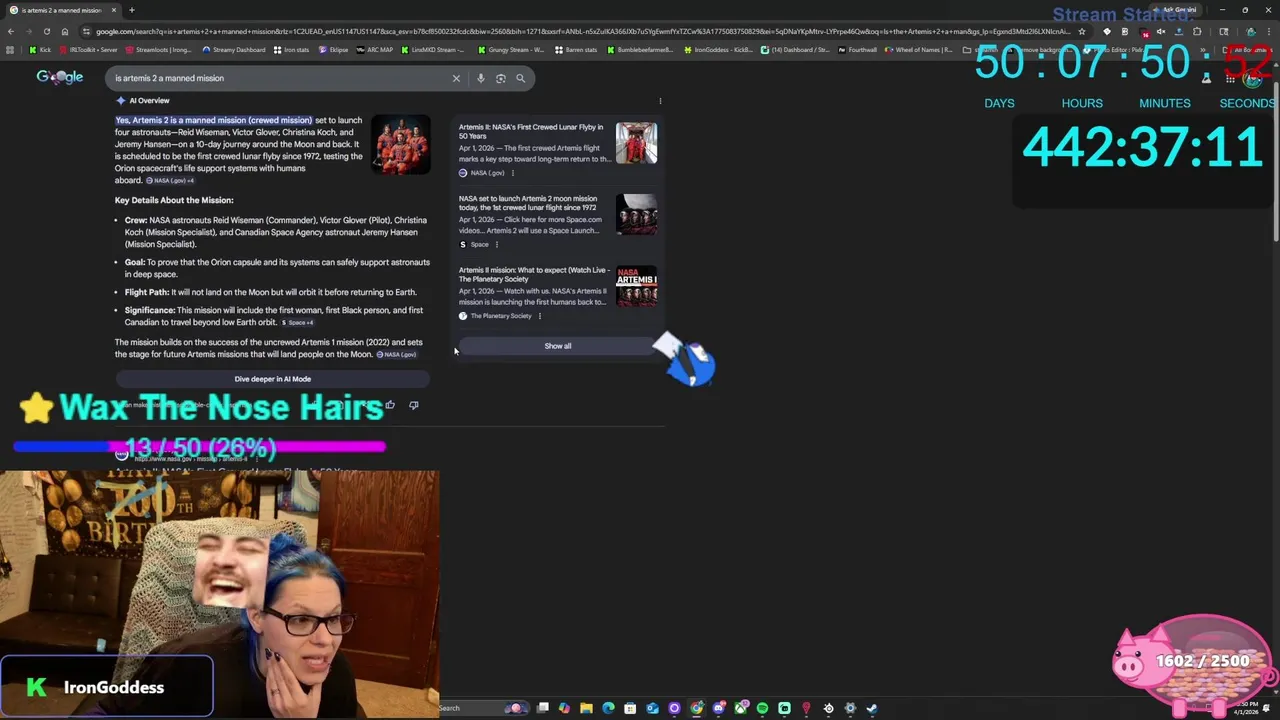The image size is (1280, 720).
Task: Open Microsoft Store from the taskbar
Action: coord(630,708)
